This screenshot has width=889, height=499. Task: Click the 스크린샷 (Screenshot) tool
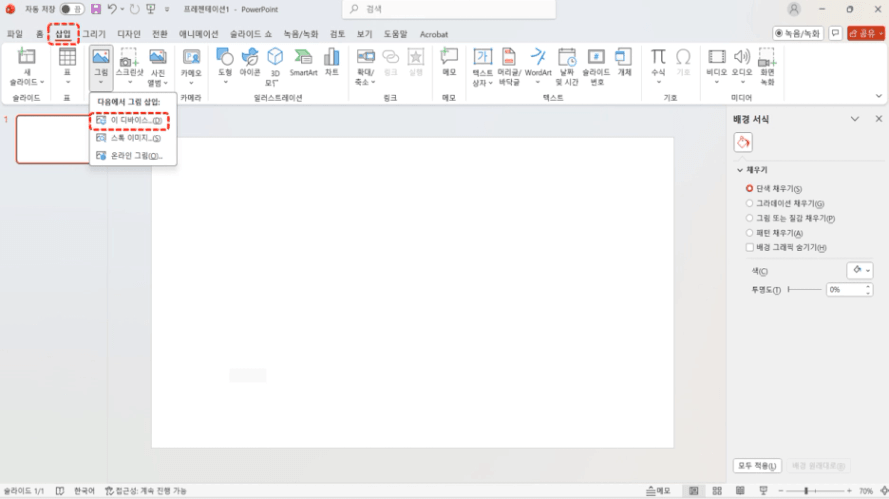[x=129, y=62]
